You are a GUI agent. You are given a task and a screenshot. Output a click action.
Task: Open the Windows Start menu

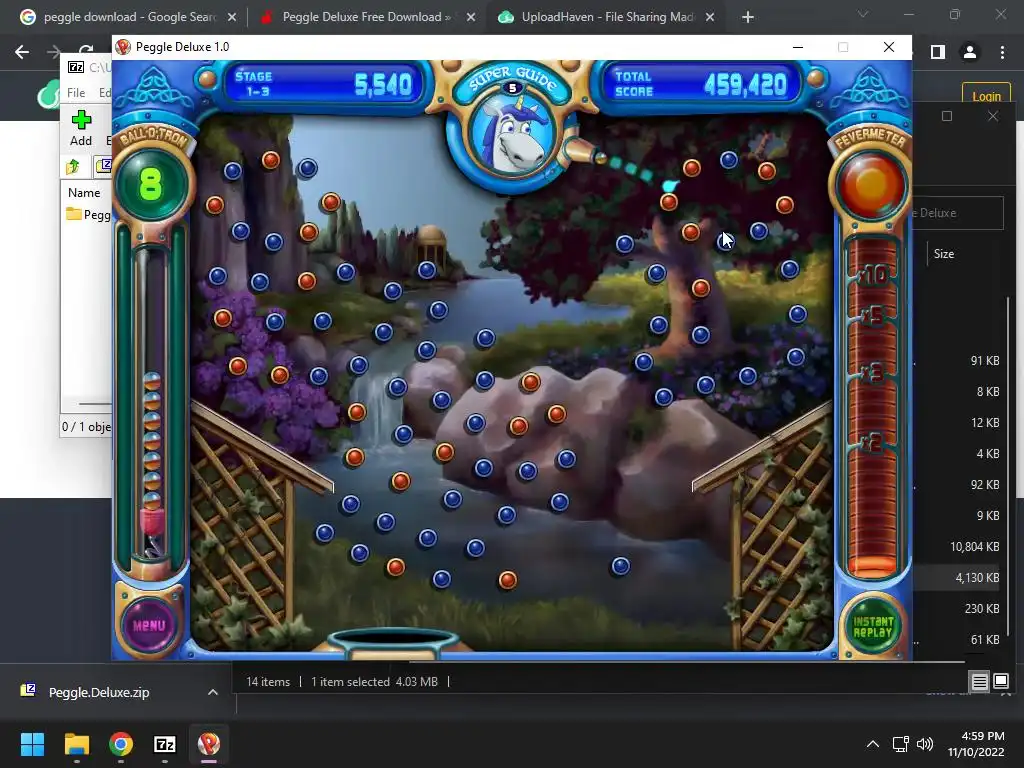(x=32, y=744)
